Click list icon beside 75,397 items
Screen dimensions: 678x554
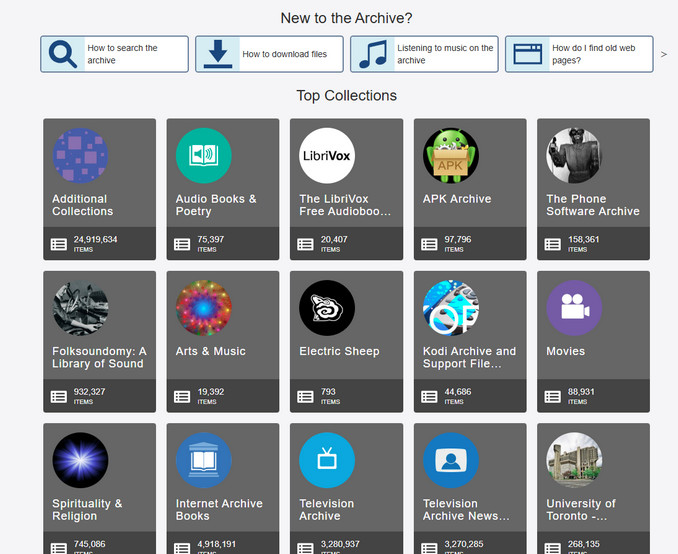182,244
